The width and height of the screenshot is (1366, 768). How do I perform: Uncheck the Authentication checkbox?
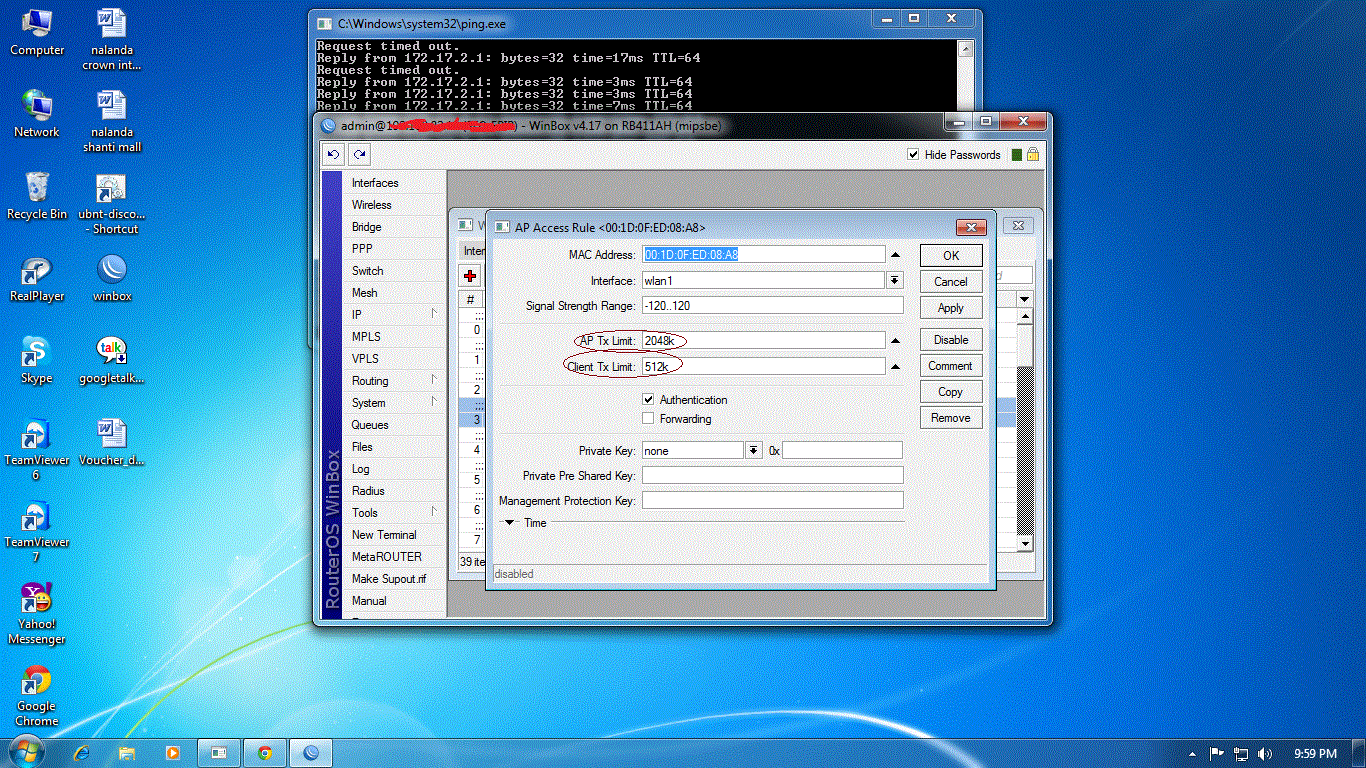tap(648, 399)
